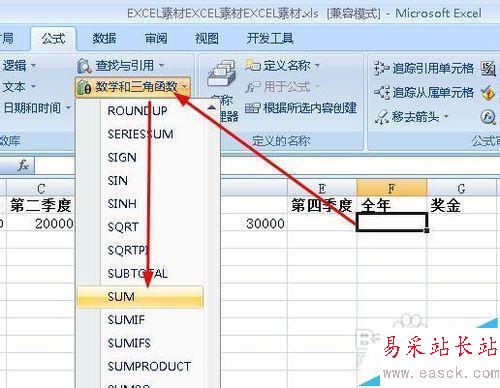Click the Trace Precedents (追踪引用单元格) icon
This screenshot has width=500, height=388.
[x=381, y=68]
